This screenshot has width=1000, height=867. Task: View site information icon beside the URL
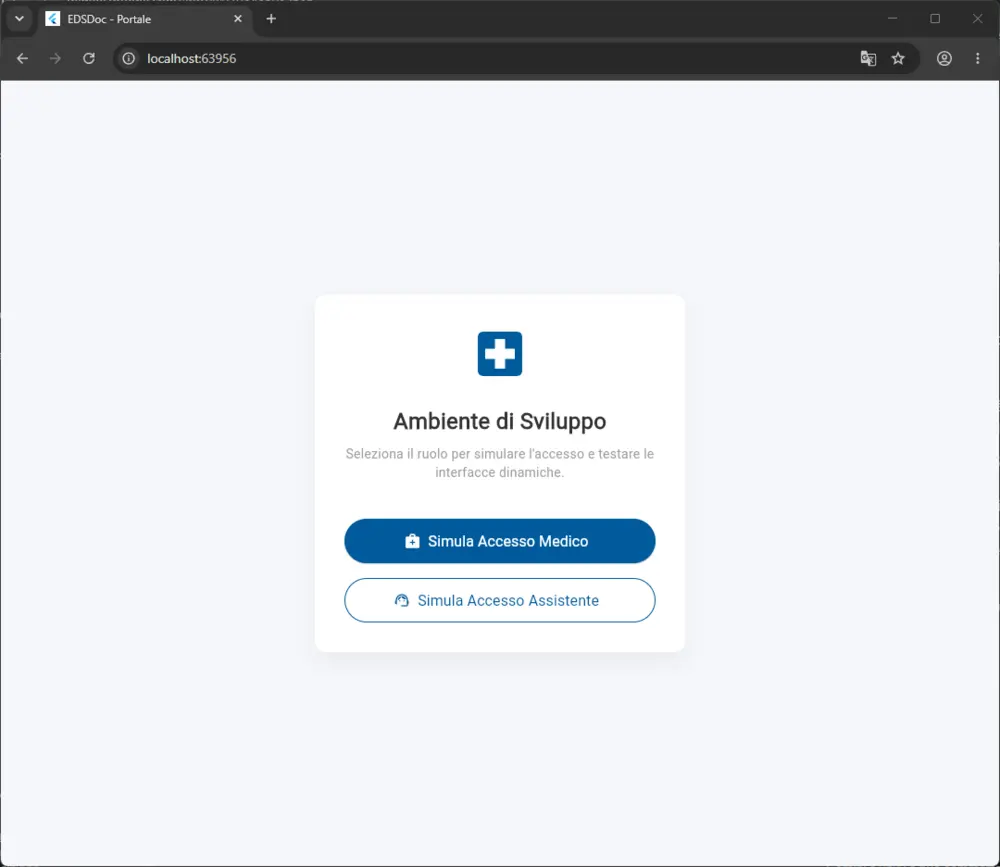(x=129, y=59)
